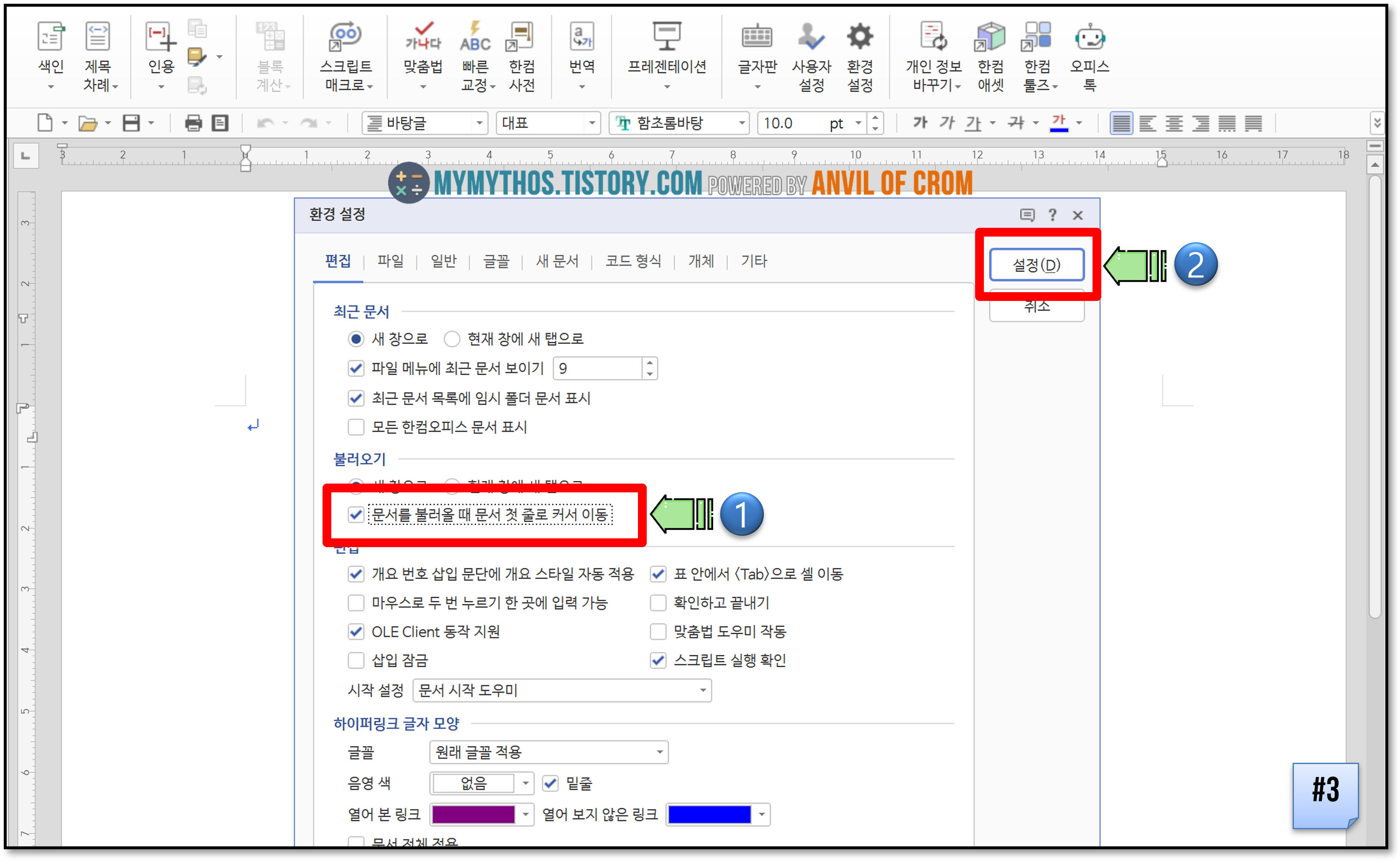
Task: Expand the 시작 설정 문서 시작 도우미 dropdown
Action: pyautogui.click(x=703, y=691)
